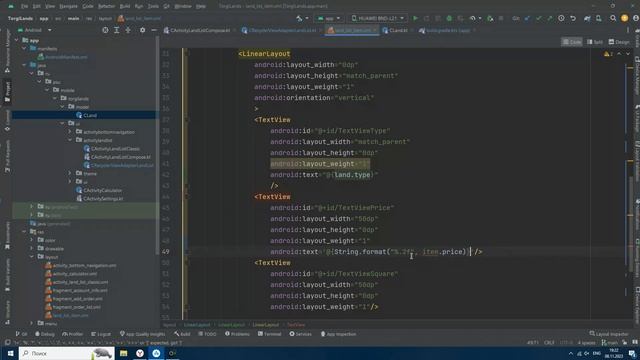Click the Git push arrow icon
Viewport: 640px width, 360px height.
tap(550, 18)
